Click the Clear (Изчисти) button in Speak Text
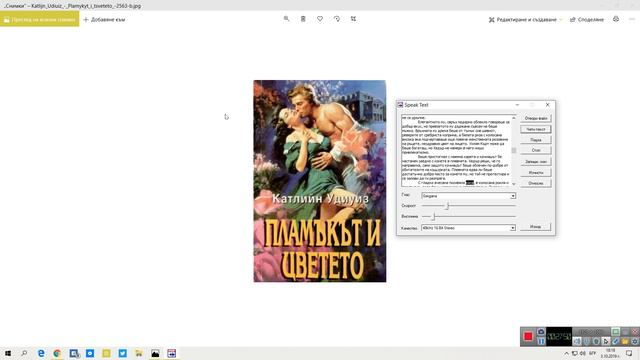This screenshot has height=360, width=640. point(536,173)
